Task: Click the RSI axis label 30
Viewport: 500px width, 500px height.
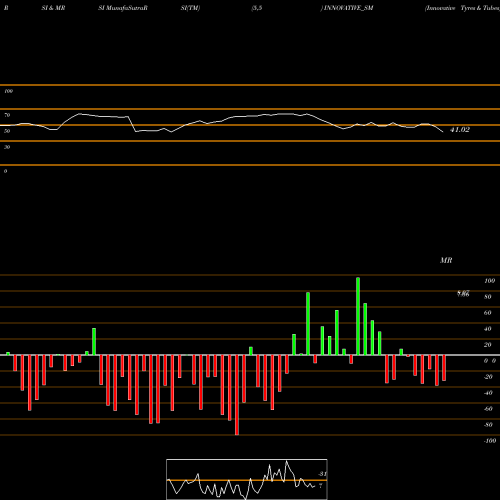Action: pyautogui.click(x=7, y=147)
